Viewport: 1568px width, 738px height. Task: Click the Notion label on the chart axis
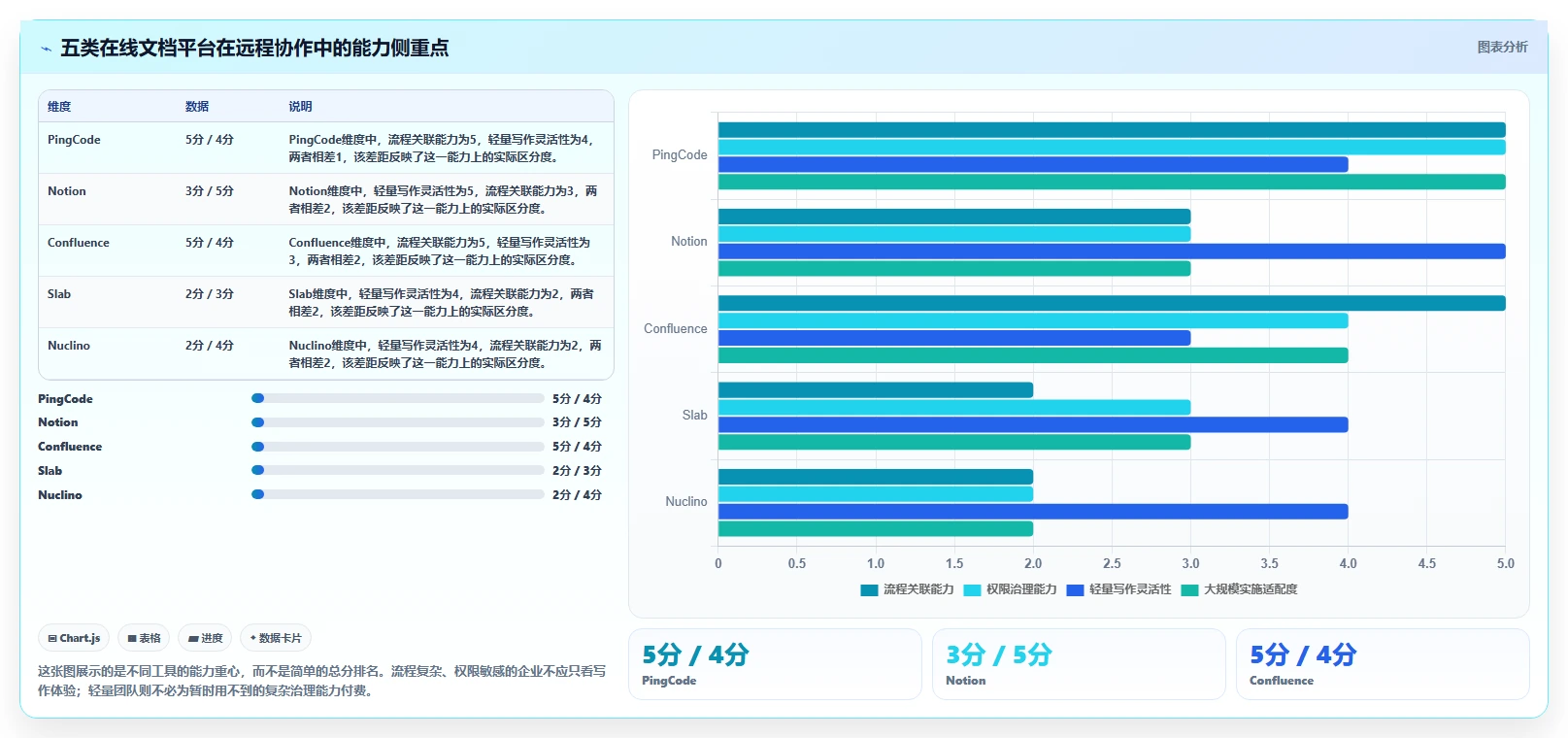689,242
